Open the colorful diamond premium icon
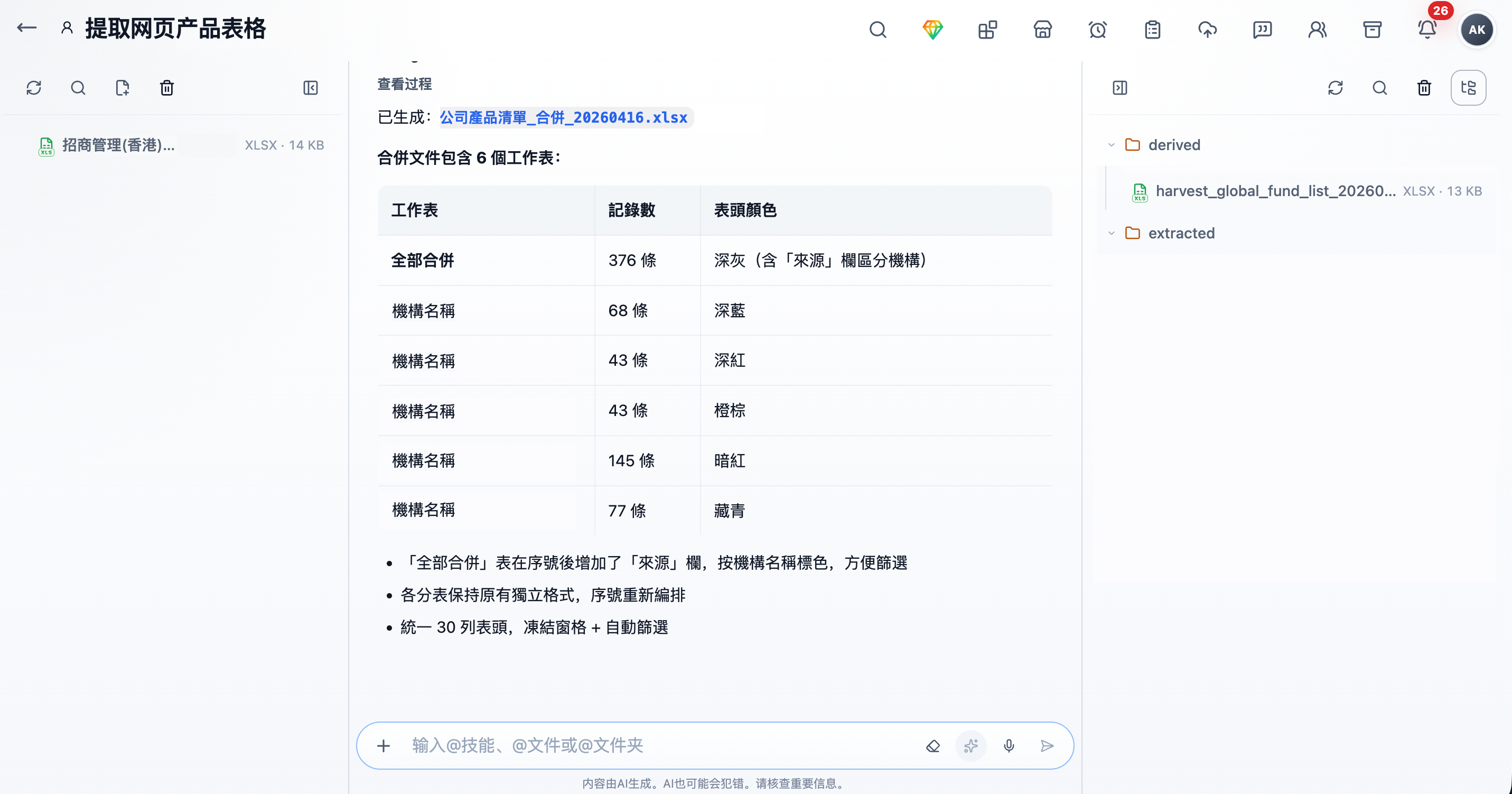 tap(932, 30)
